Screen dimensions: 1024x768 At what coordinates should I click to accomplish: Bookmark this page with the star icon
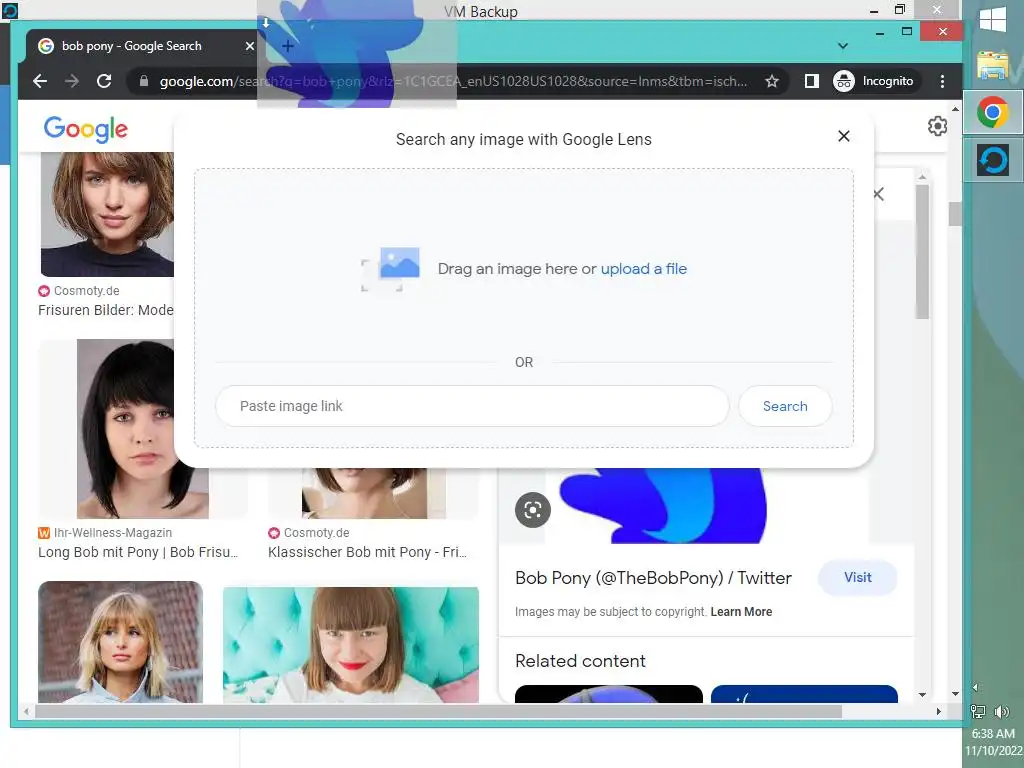click(772, 81)
